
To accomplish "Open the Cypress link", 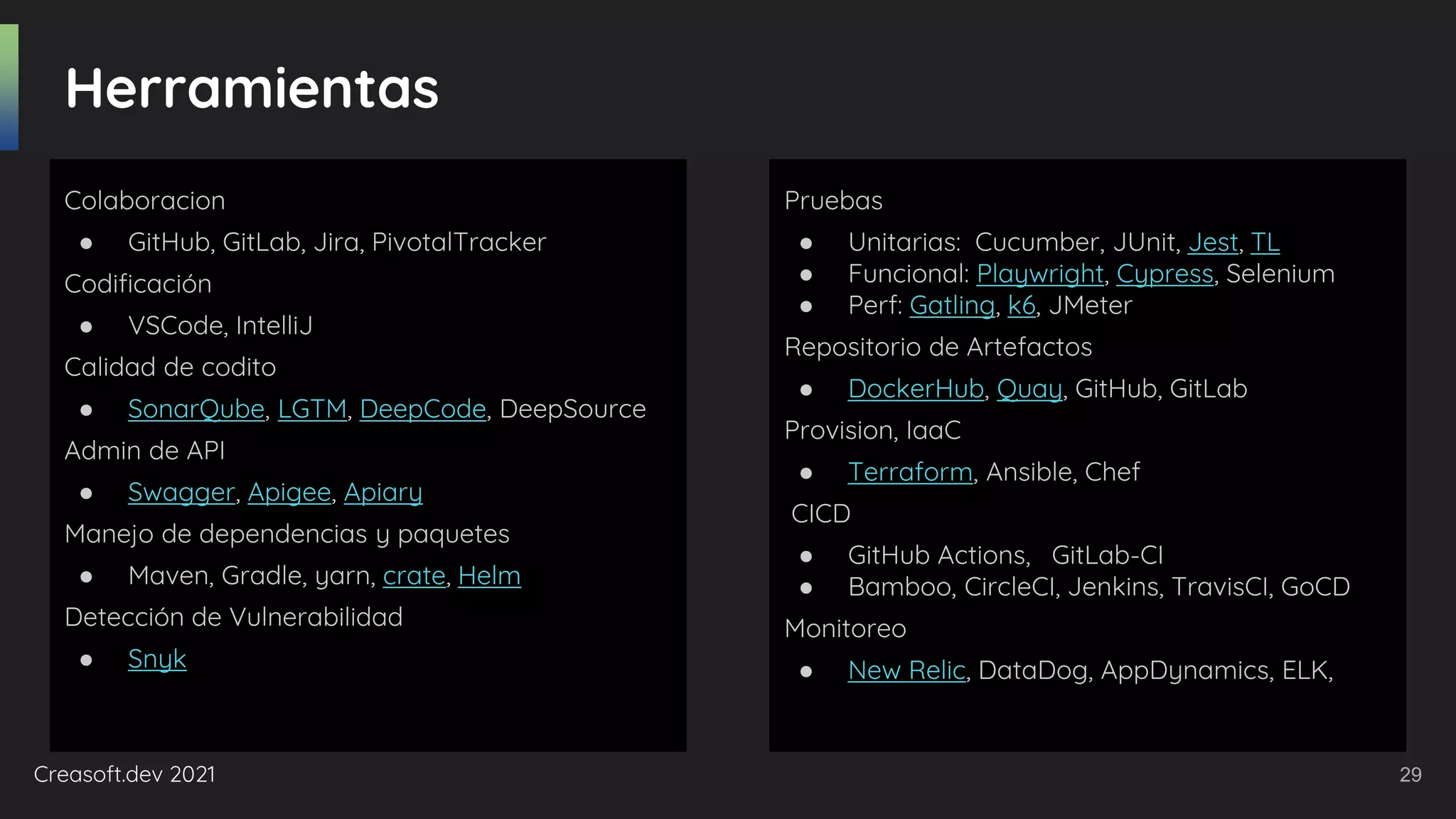I will click(x=1165, y=274).
